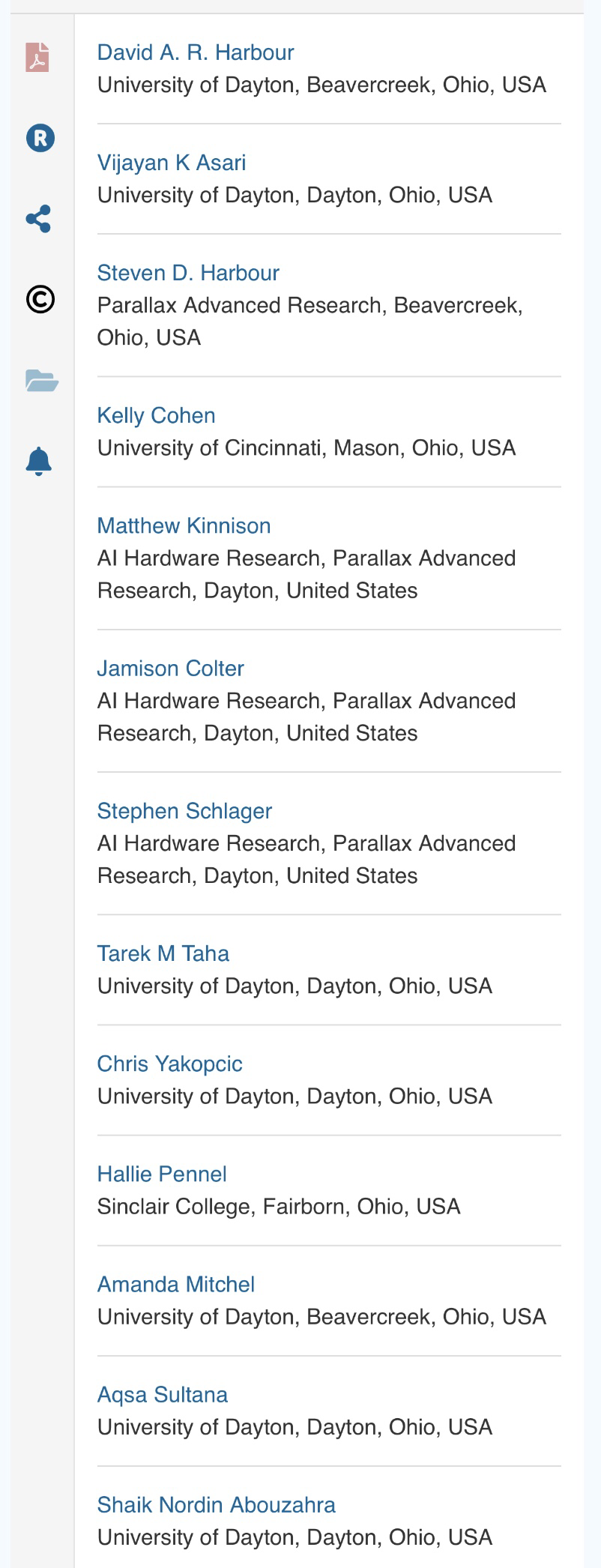This screenshot has height=1568, width=601.
Task: View Jamison Colter's author profile
Action: point(170,668)
